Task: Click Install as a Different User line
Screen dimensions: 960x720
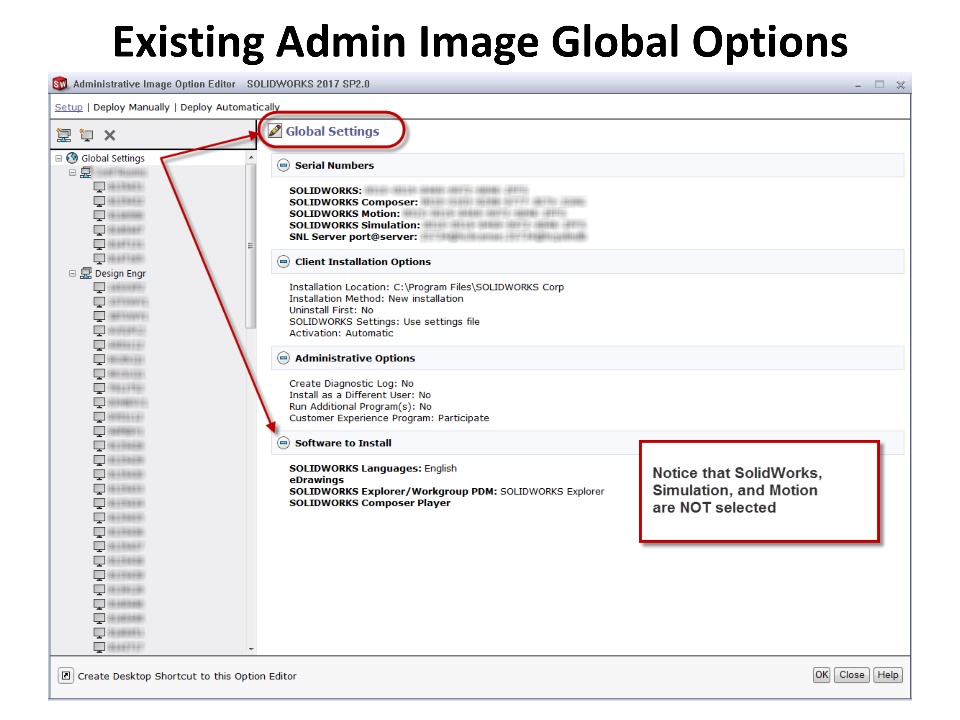Action: tap(360, 395)
